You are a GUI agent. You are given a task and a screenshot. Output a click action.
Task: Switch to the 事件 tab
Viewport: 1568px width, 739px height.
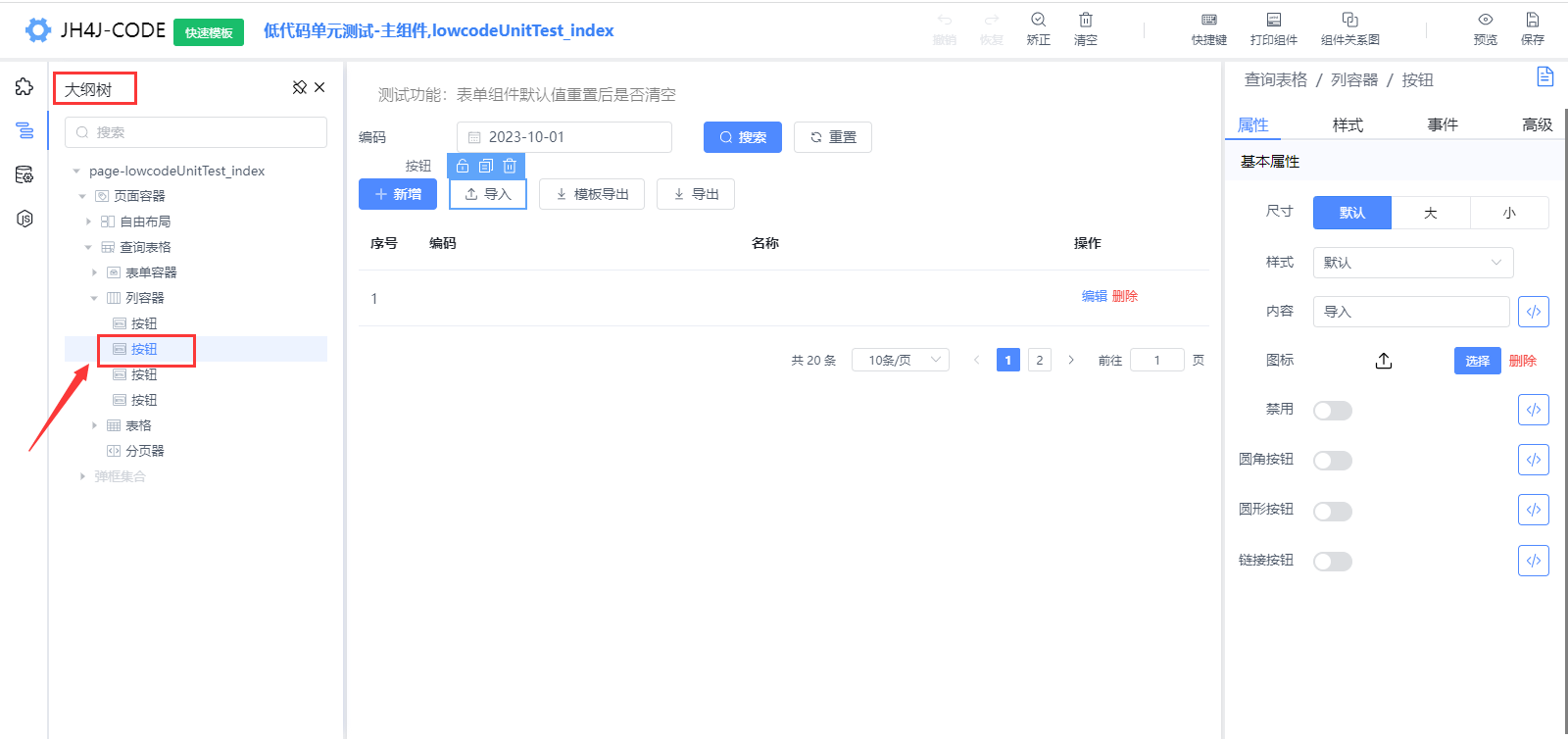pyautogui.click(x=1443, y=124)
